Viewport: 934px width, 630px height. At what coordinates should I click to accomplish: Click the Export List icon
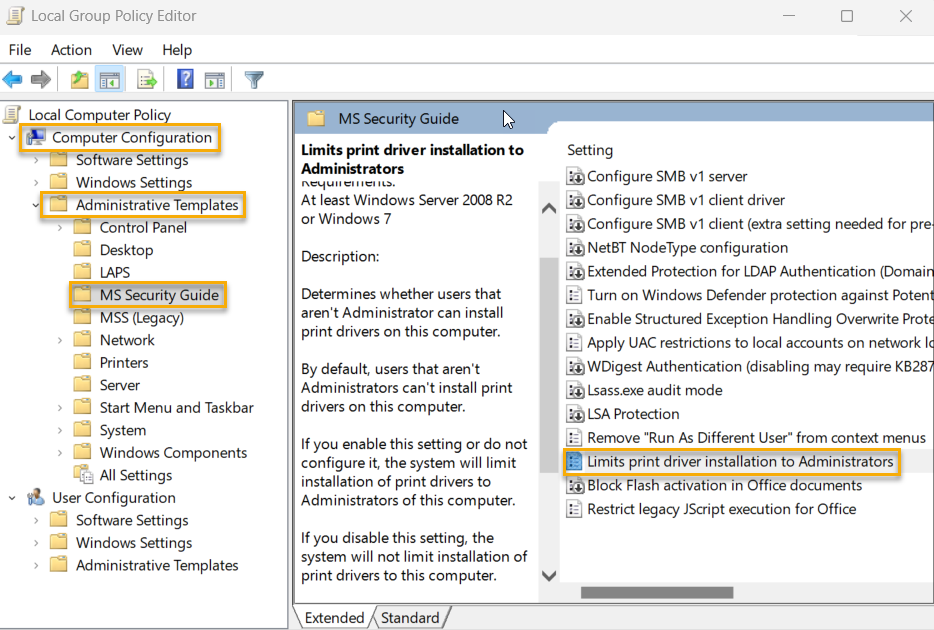coord(146,80)
